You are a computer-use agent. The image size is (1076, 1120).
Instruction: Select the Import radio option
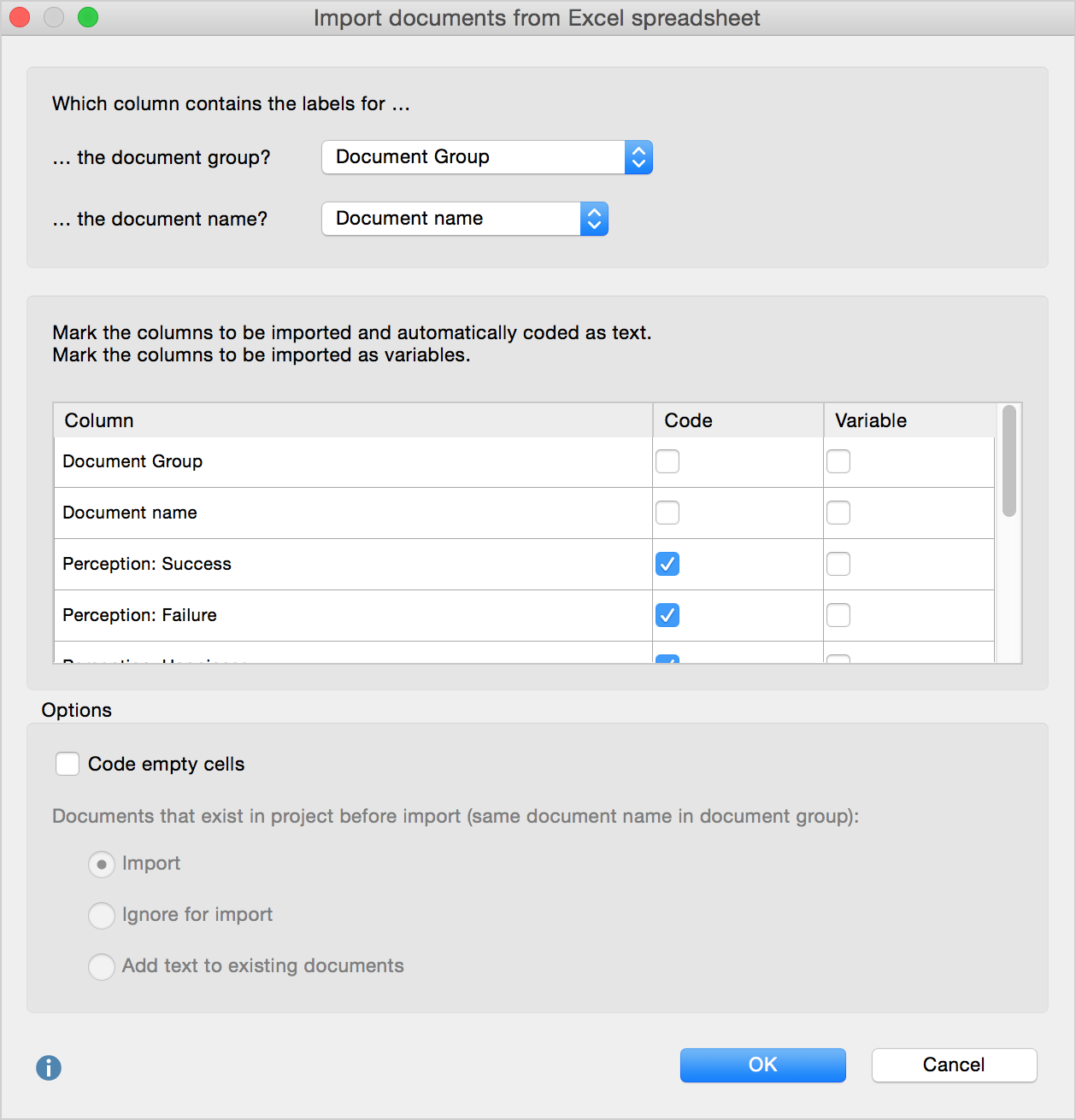[102, 865]
